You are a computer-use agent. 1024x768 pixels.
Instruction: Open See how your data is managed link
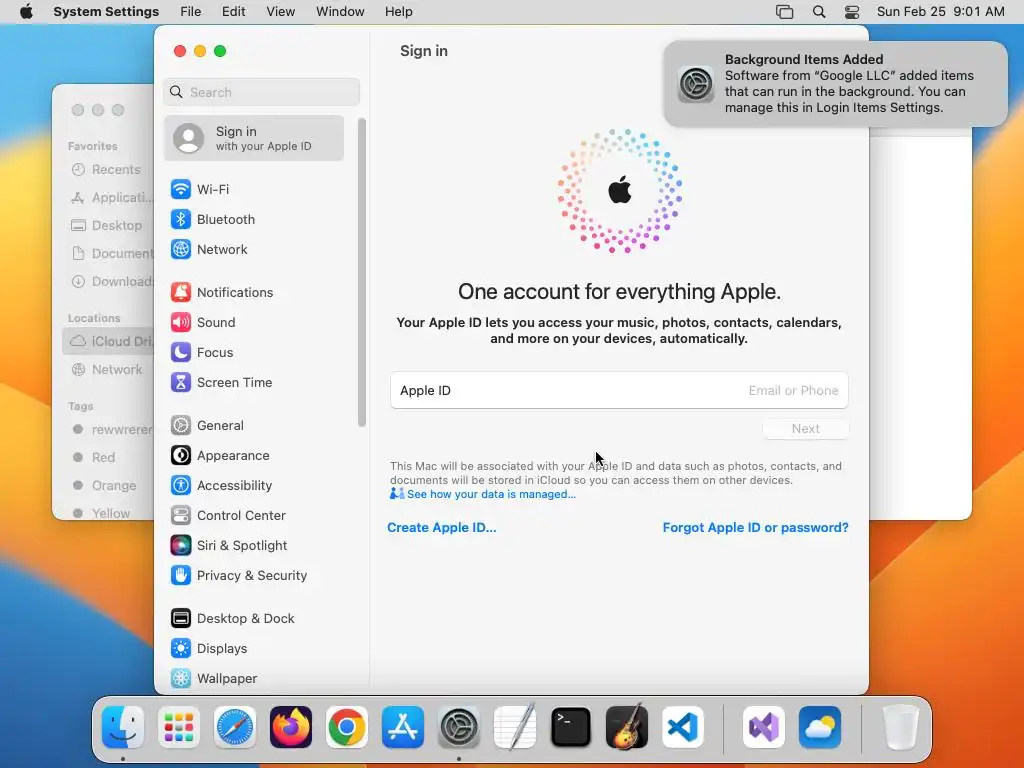[x=491, y=494]
